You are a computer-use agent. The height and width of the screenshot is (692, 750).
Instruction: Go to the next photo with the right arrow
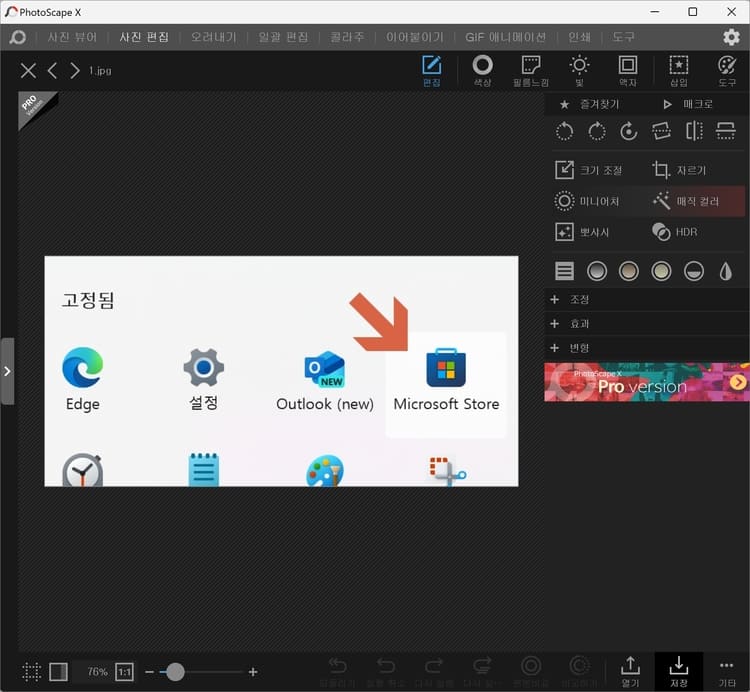coord(75,71)
